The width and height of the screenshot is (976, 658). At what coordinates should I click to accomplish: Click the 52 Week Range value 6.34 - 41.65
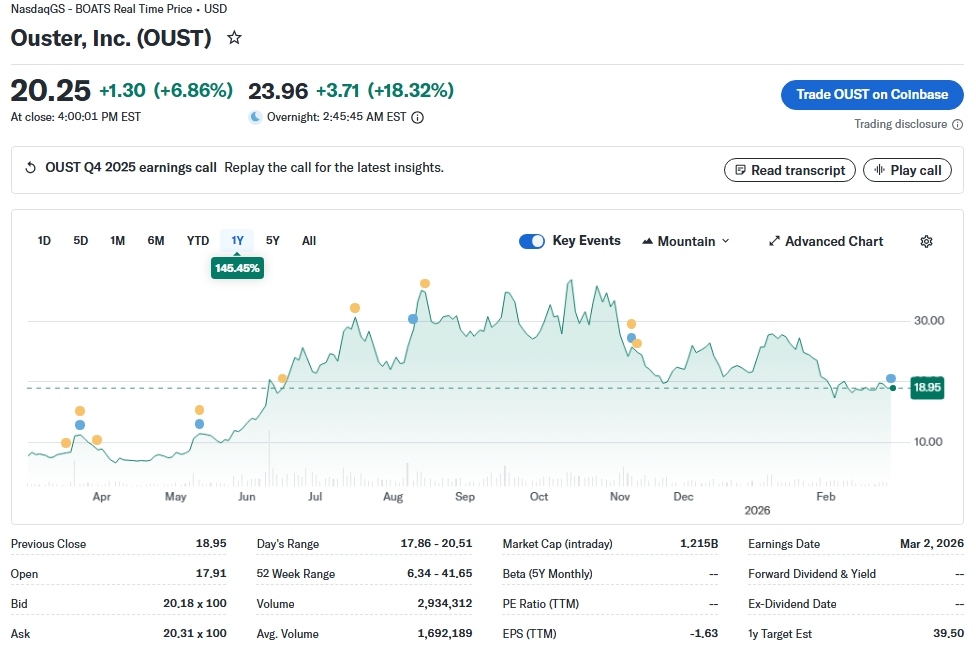click(x=439, y=574)
